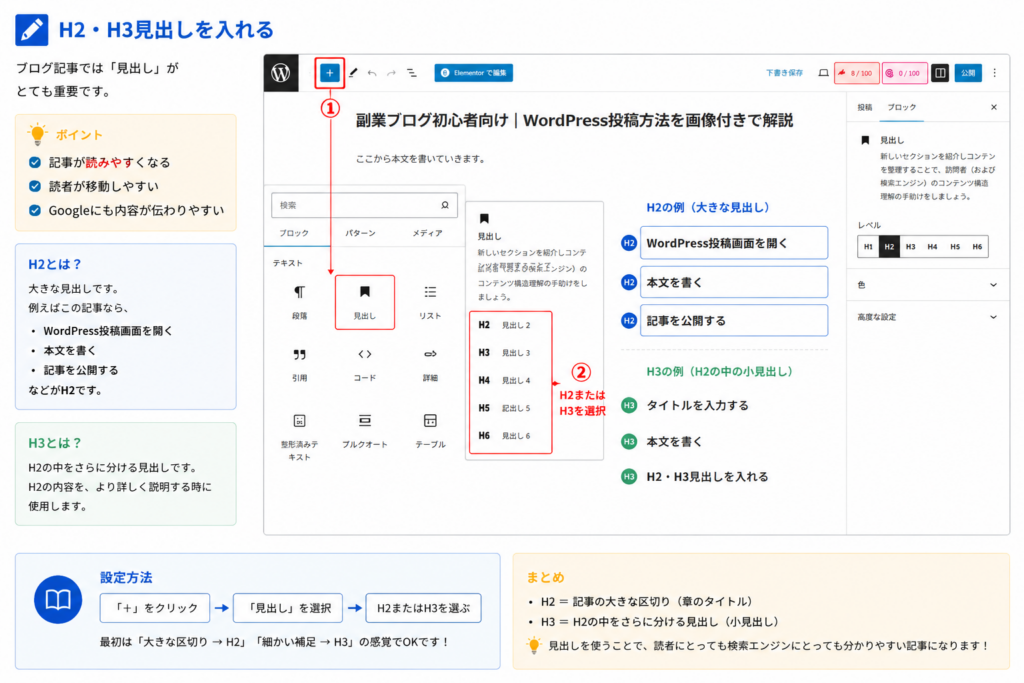The height and width of the screenshot is (683, 1024).
Task: Expand the color settings section
Action: [x=927, y=285]
